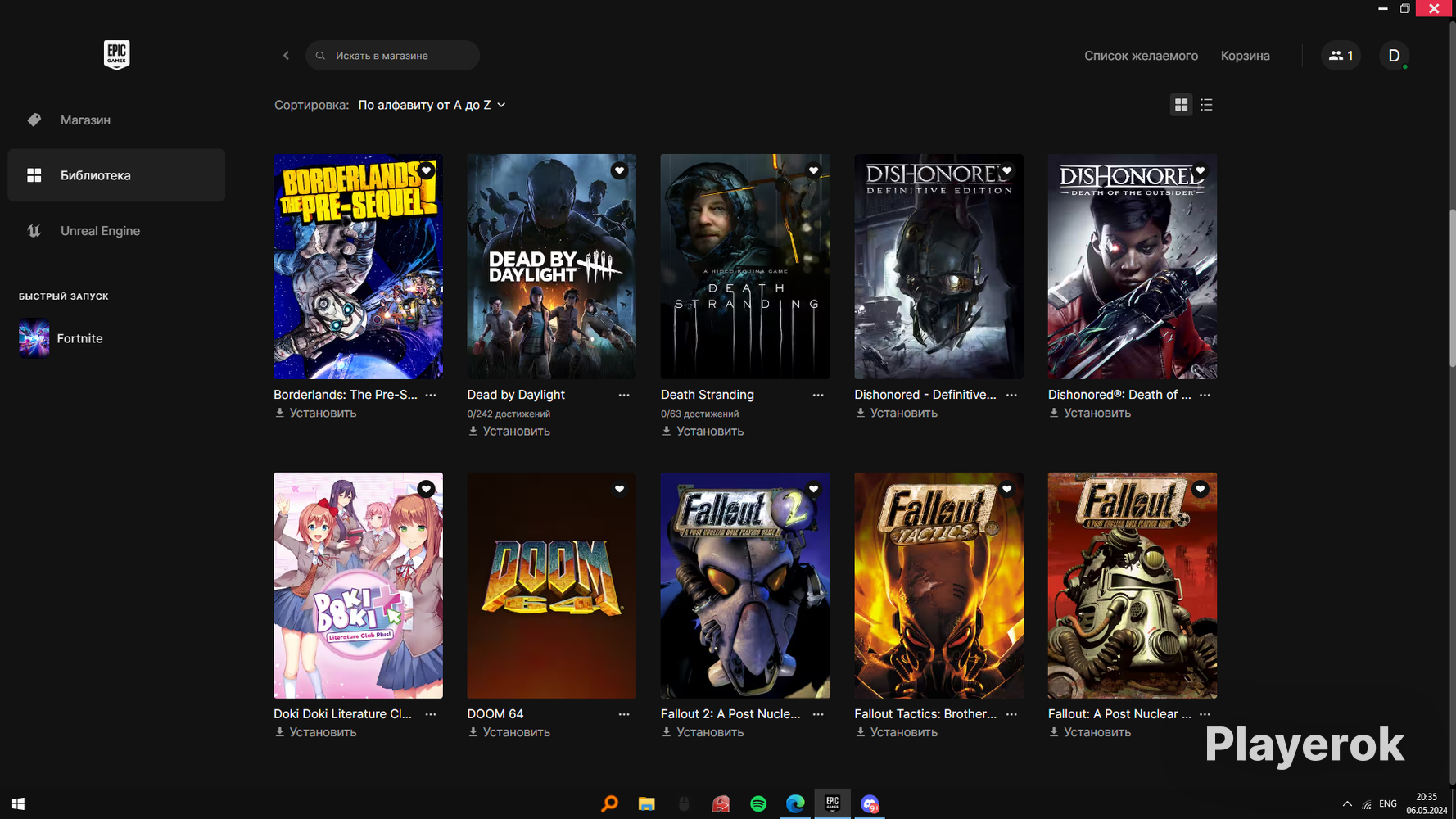The width and height of the screenshot is (1456, 819).
Task: Install Fallout 2
Action: pos(703,732)
